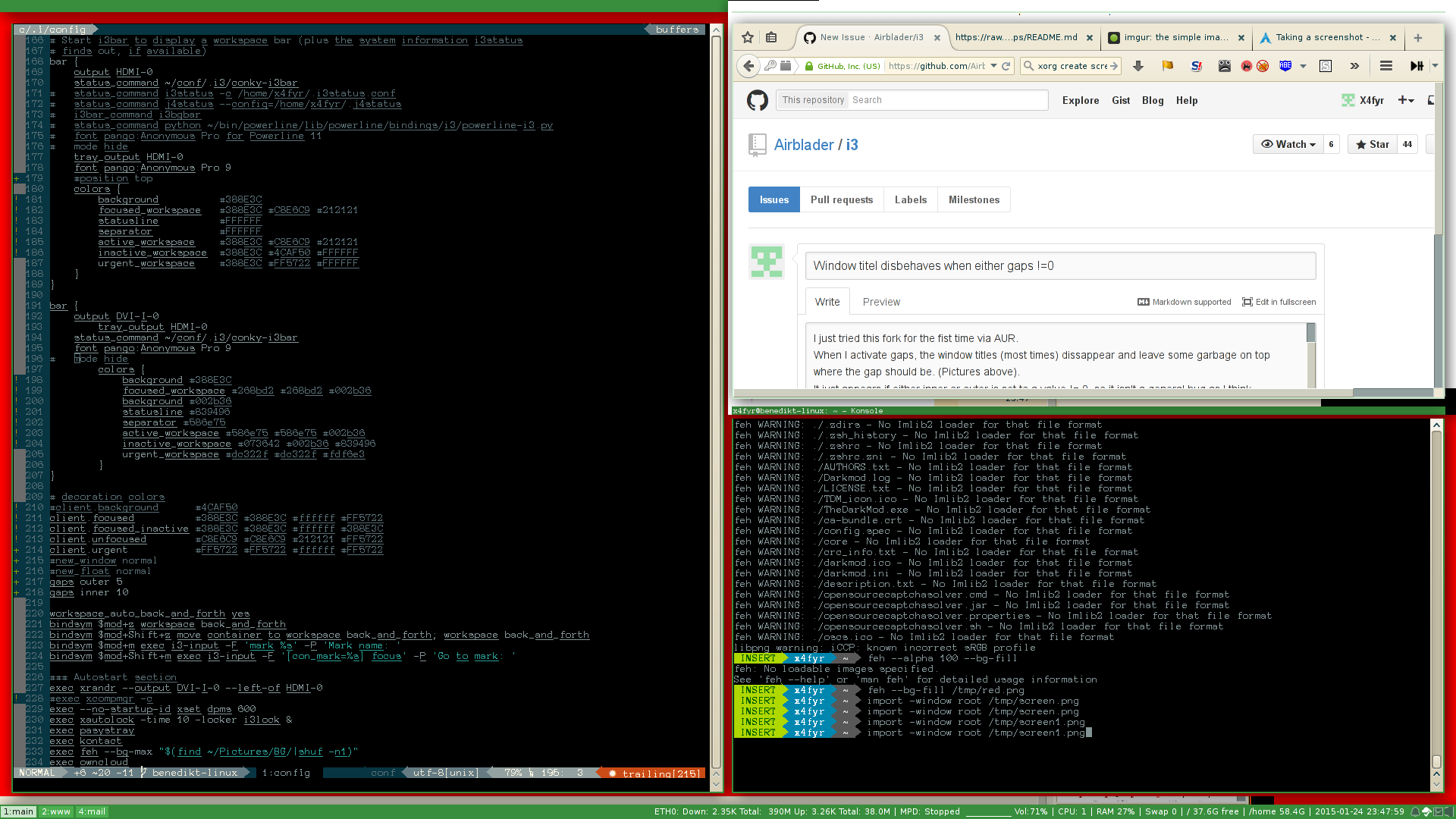This screenshot has height=819, width=1456.
Task: Click the green padlock site identity icon
Action: coord(809,66)
